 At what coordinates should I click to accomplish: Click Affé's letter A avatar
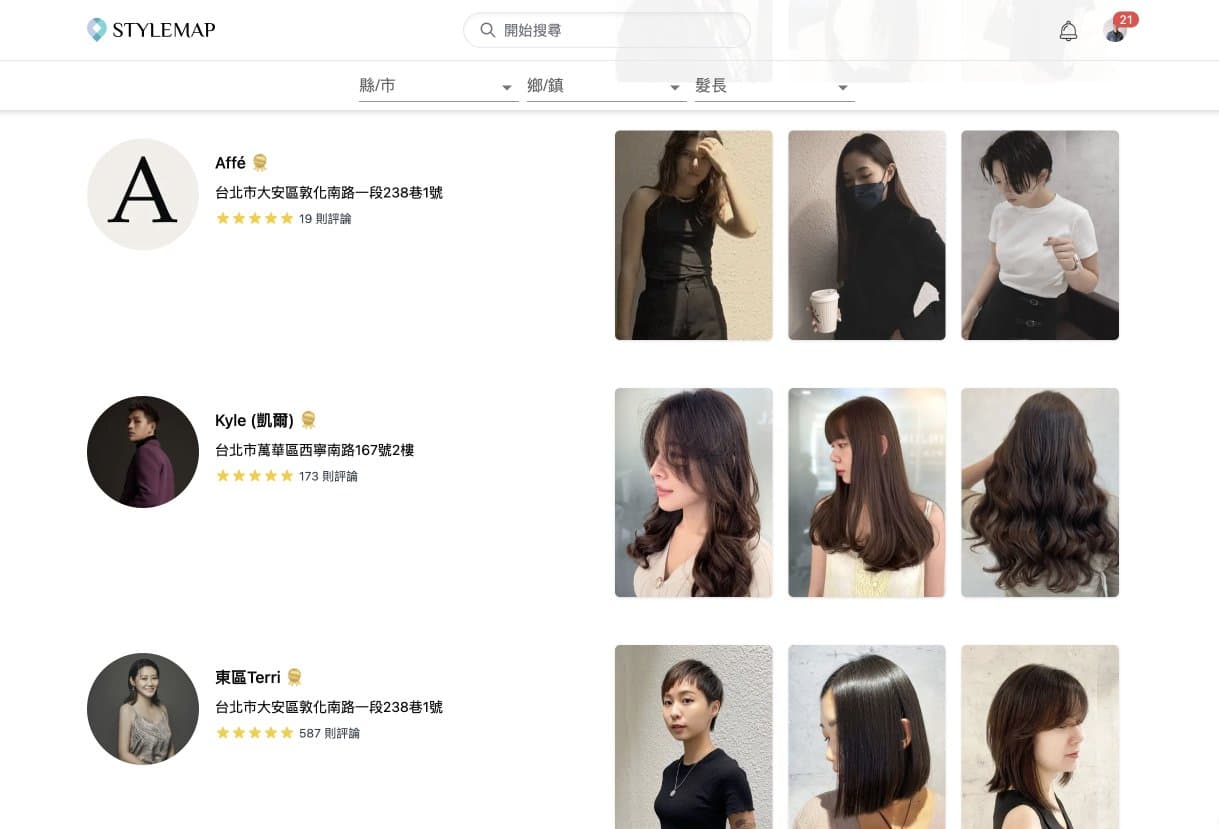click(143, 194)
